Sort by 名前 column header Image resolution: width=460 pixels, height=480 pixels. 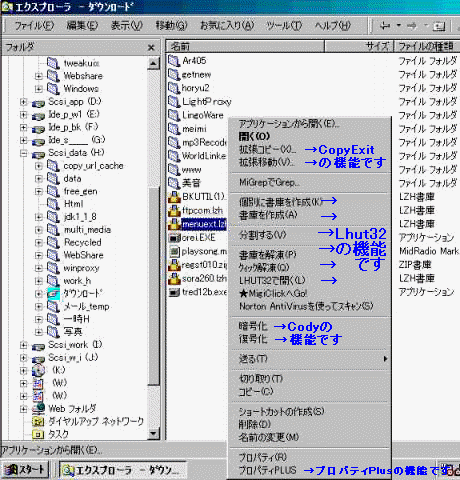pyautogui.click(x=245, y=46)
